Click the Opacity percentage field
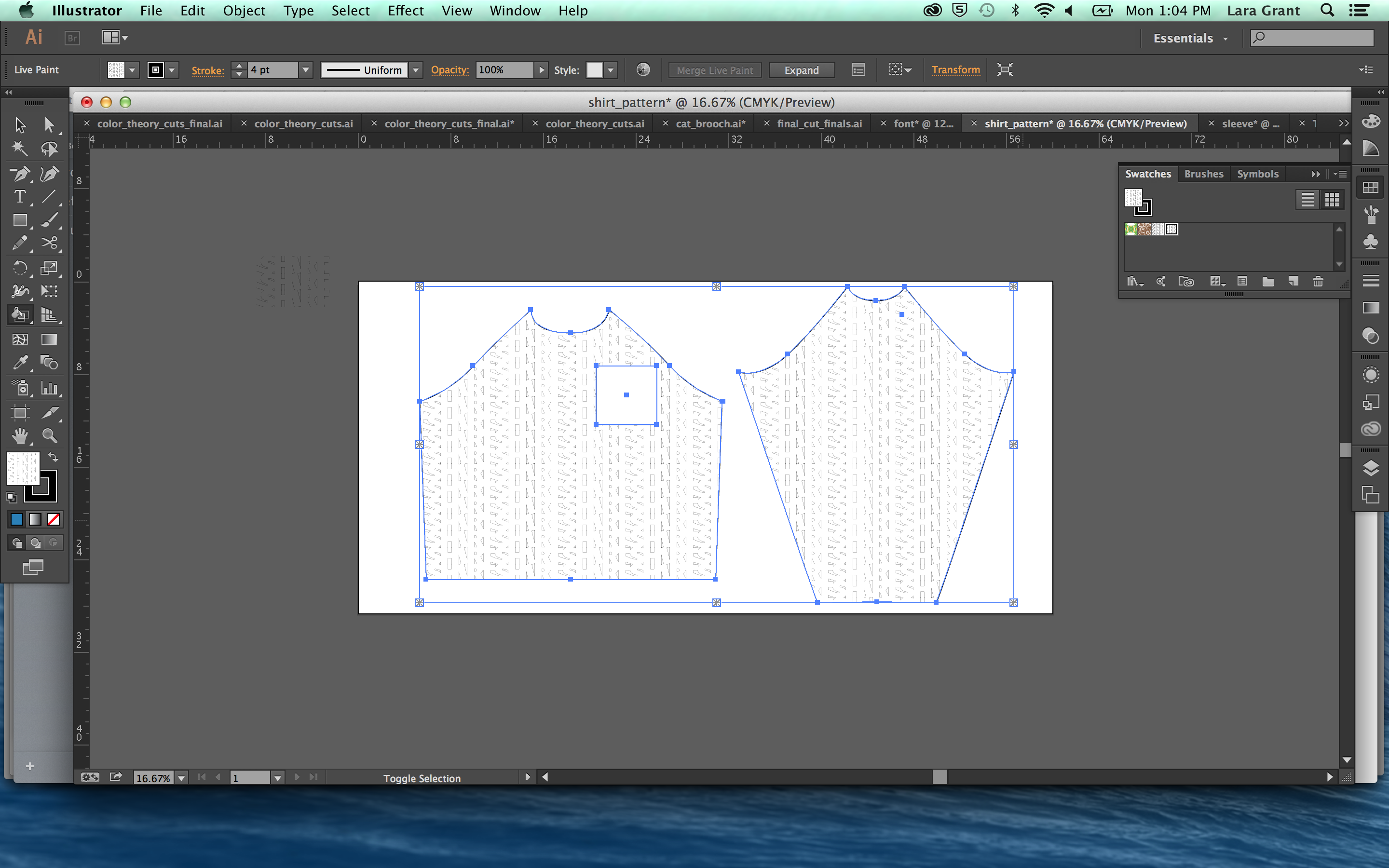The image size is (1389, 868). pyautogui.click(x=500, y=69)
